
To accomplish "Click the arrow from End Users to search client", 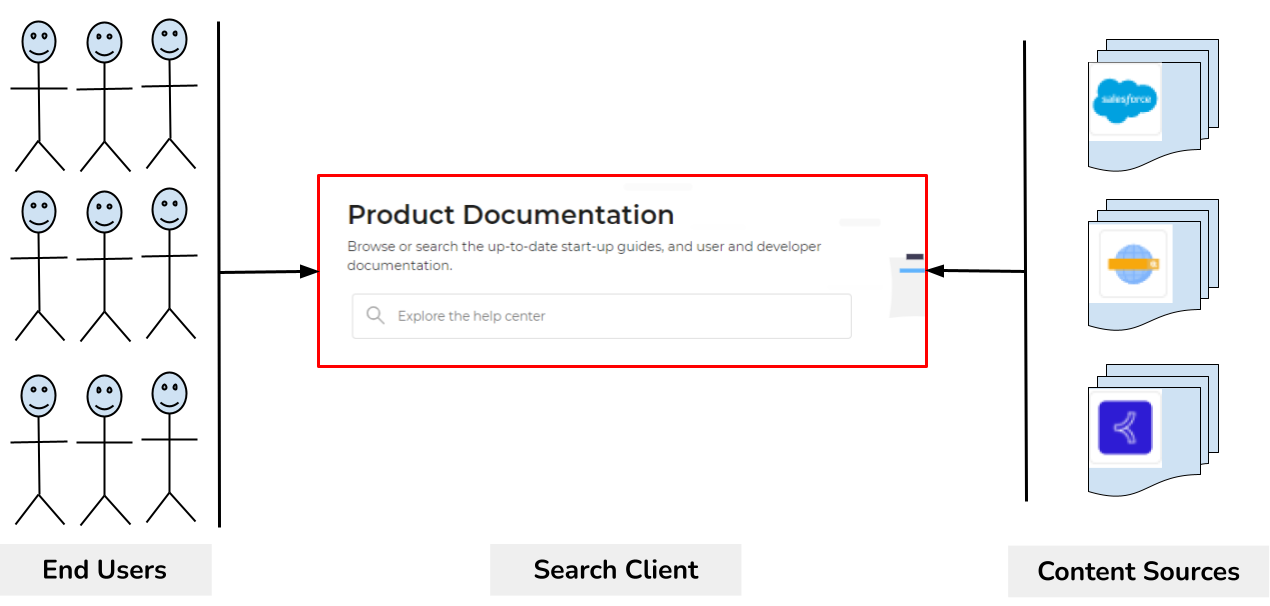I will [268, 272].
